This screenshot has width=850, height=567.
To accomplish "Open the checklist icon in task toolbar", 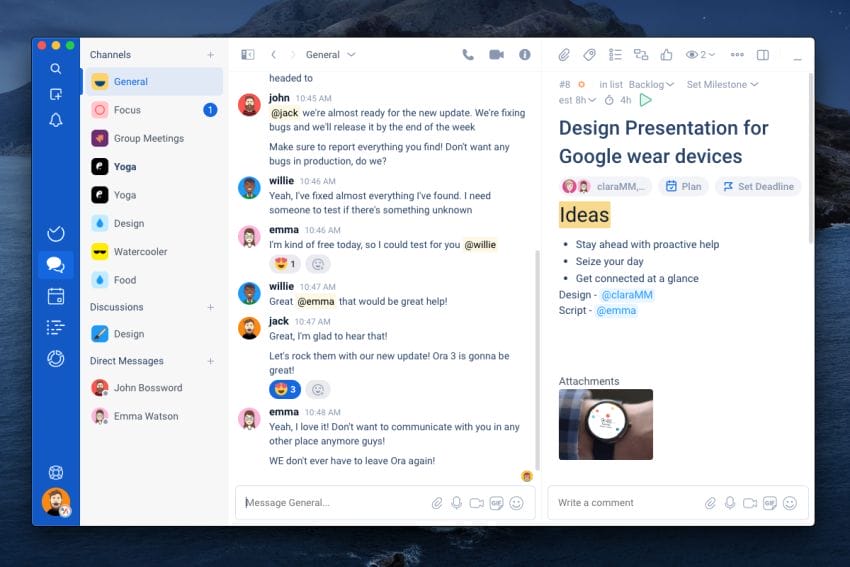I will point(615,55).
